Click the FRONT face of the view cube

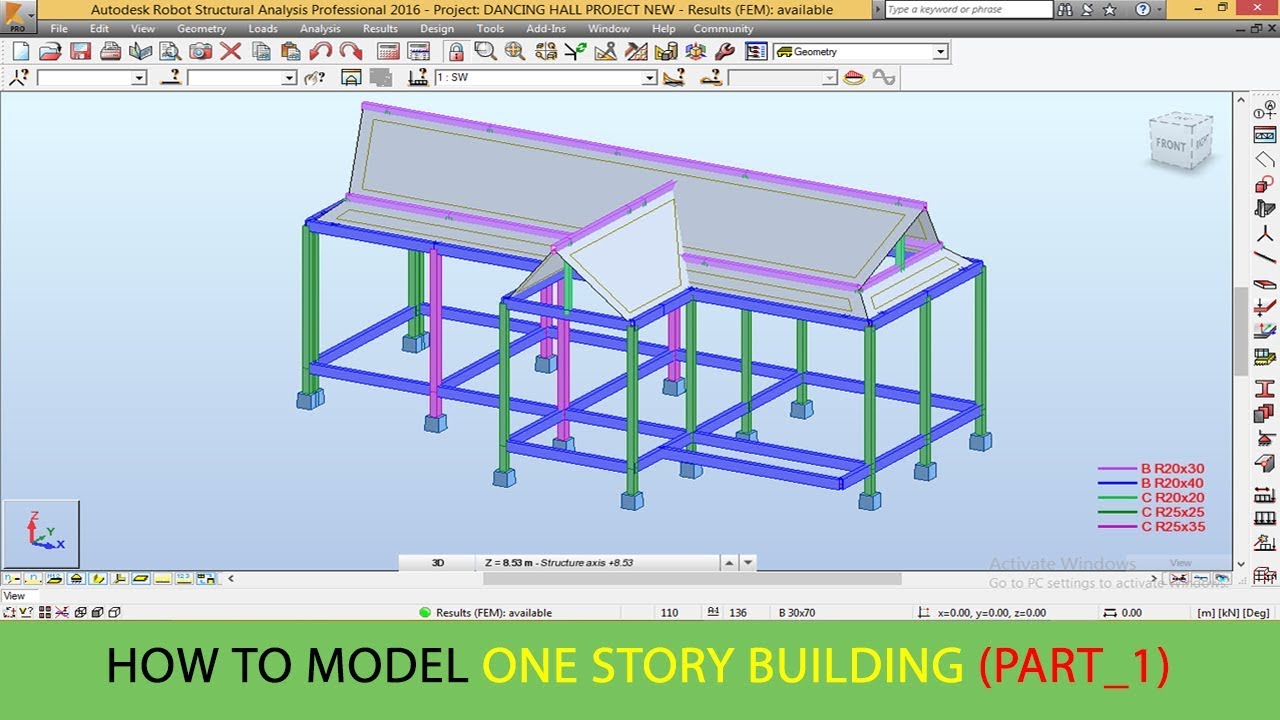(x=1171, y=146)
